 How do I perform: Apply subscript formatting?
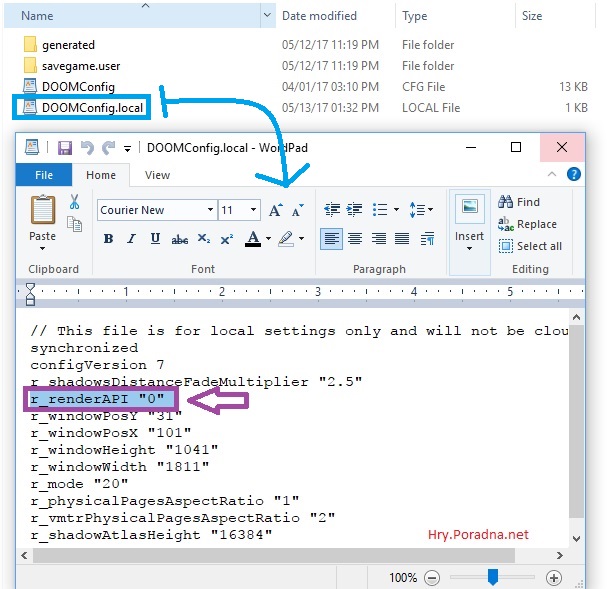(x=204, y=239)
